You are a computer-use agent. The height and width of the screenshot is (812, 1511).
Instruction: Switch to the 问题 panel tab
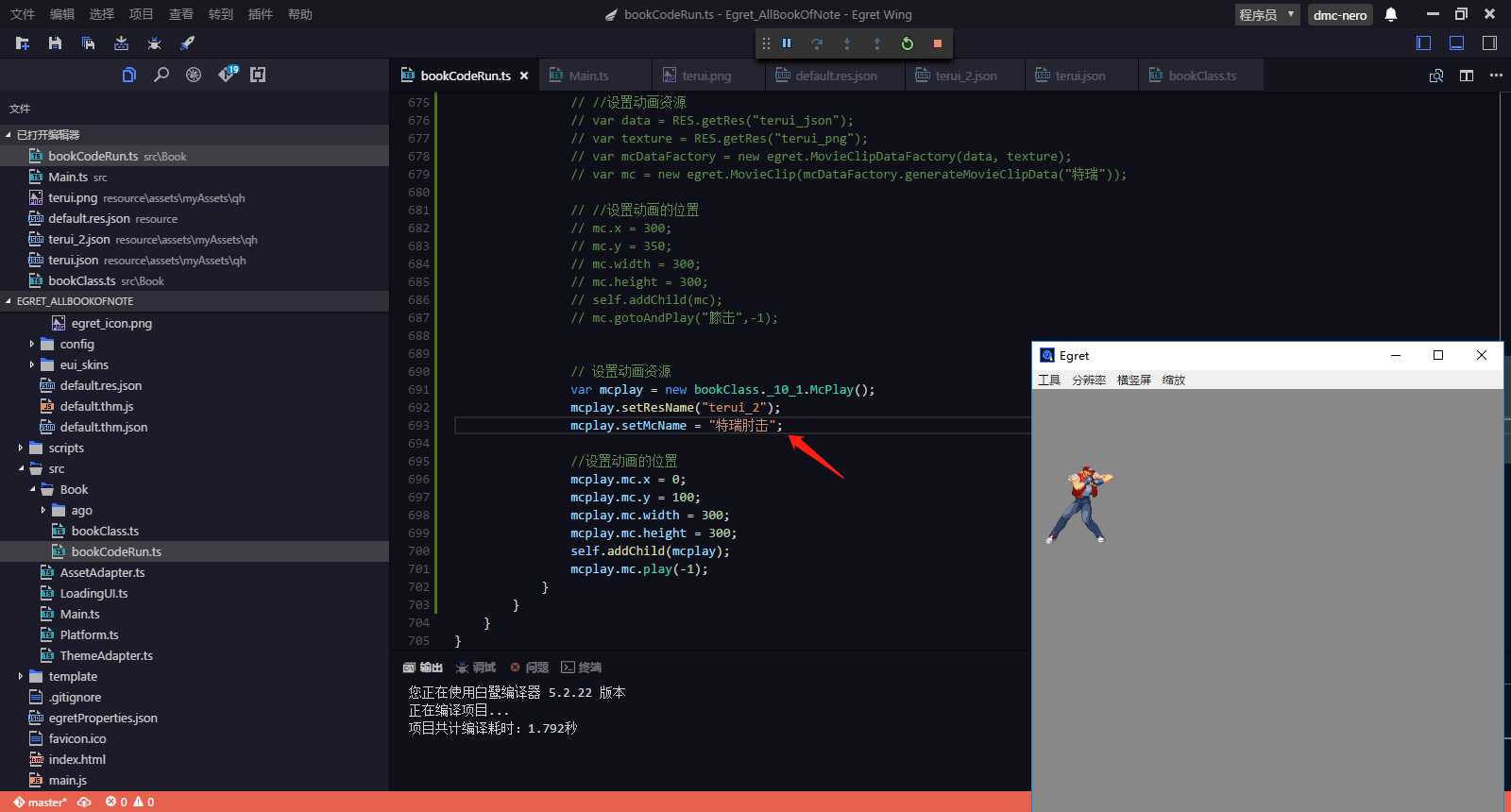click(x=529, y=668)
